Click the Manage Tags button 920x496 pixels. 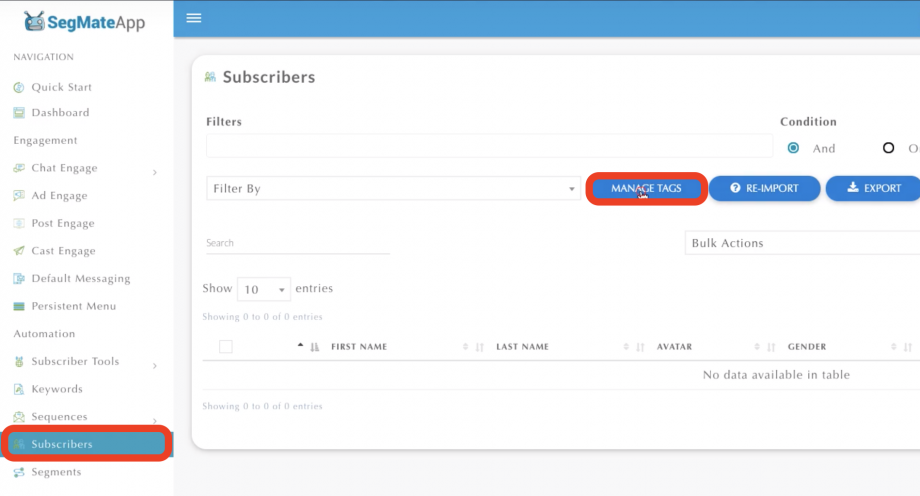(x=646, y=188)
